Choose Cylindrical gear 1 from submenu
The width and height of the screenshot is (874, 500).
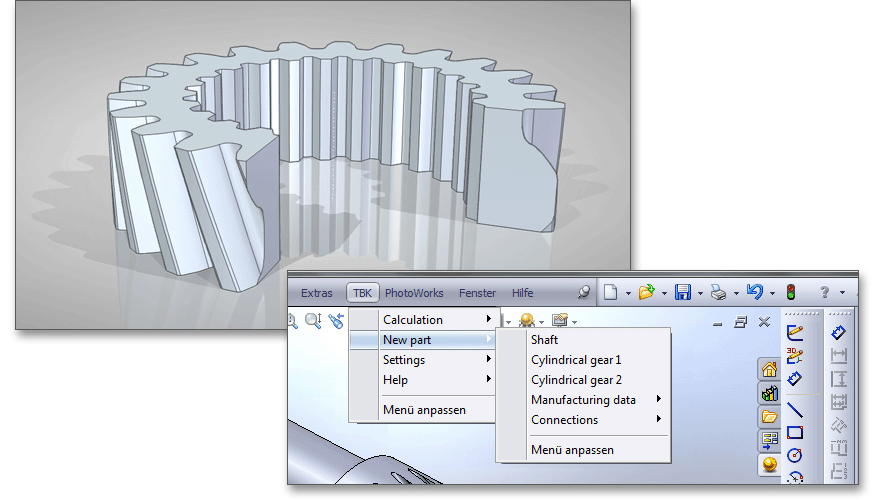576,360
